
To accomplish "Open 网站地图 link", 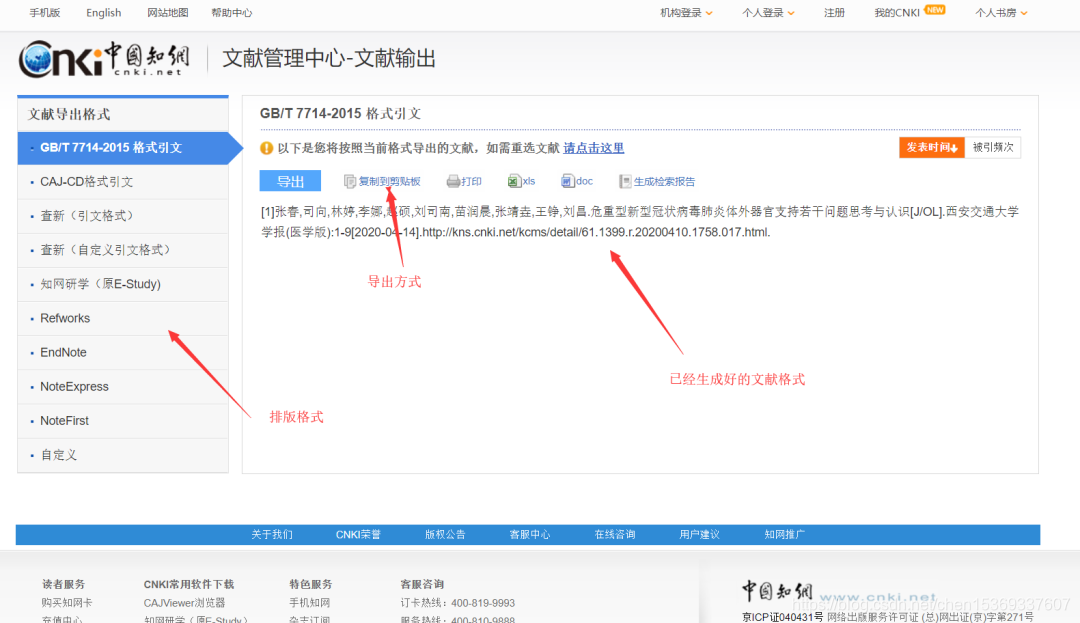I will pos(167,12).
